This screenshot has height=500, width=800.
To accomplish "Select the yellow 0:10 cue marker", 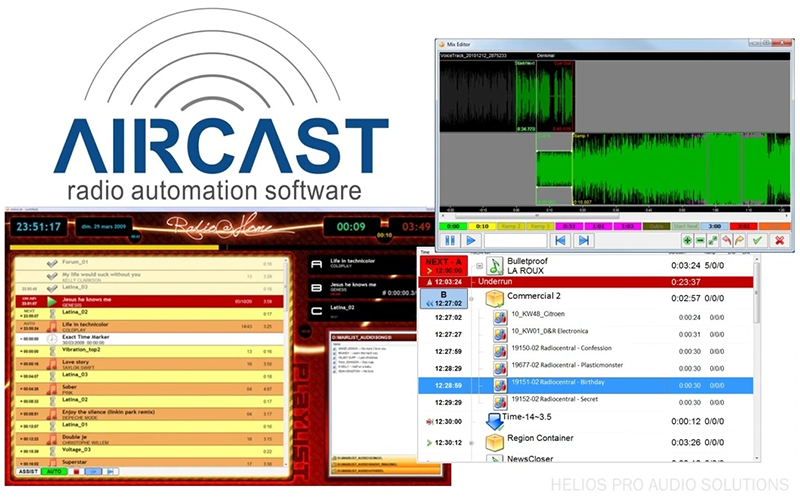I will coord(482,226).
